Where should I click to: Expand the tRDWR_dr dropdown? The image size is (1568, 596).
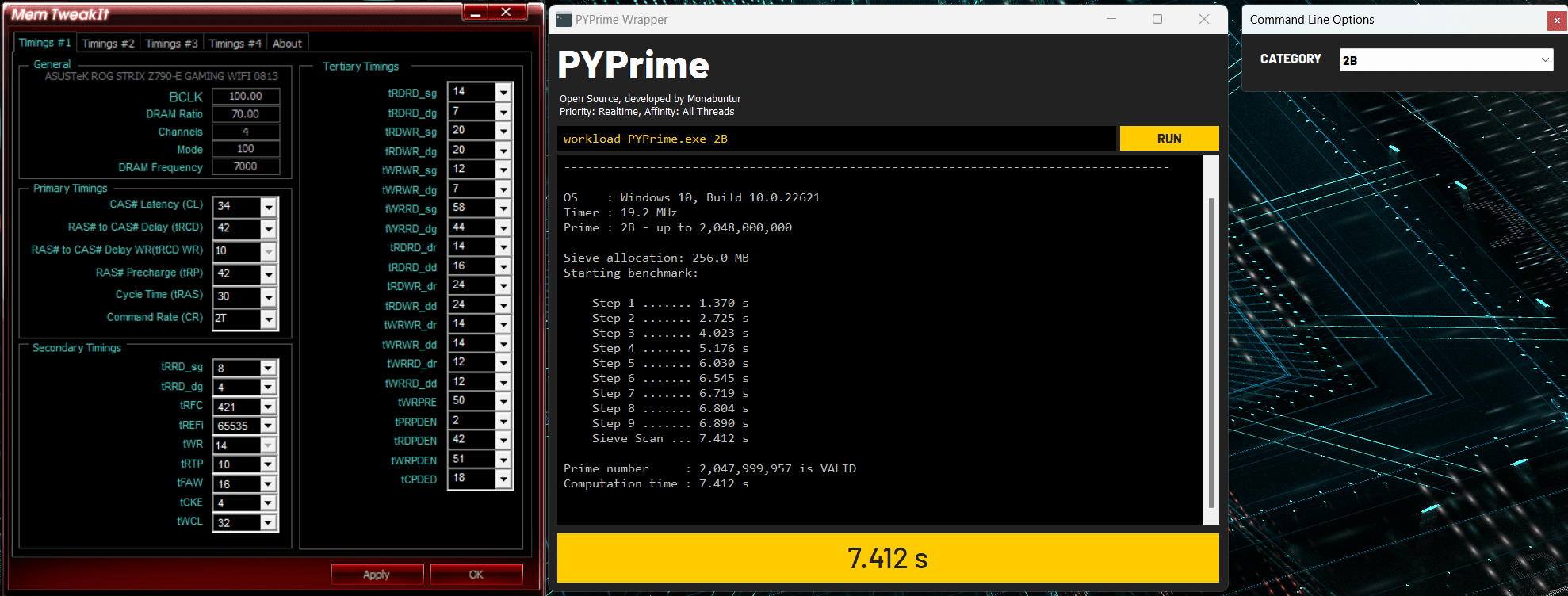[503, 286]
